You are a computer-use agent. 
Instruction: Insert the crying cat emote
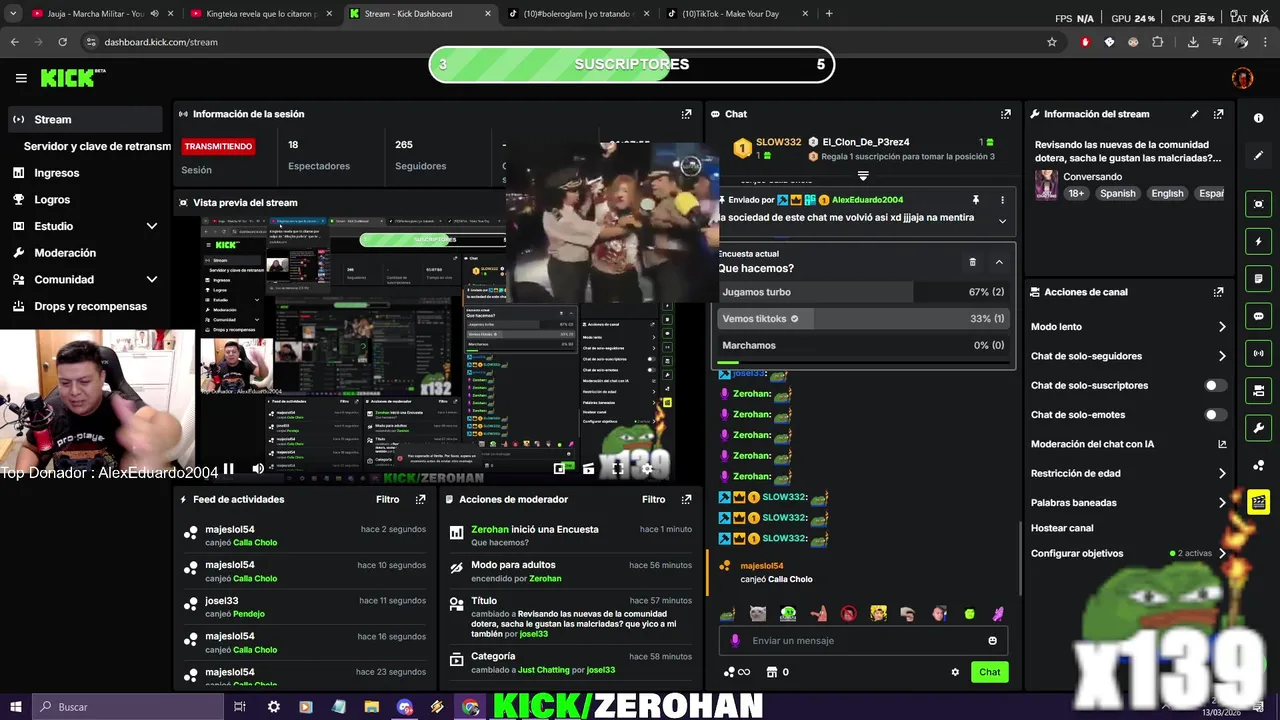click(x=758, y=613)
